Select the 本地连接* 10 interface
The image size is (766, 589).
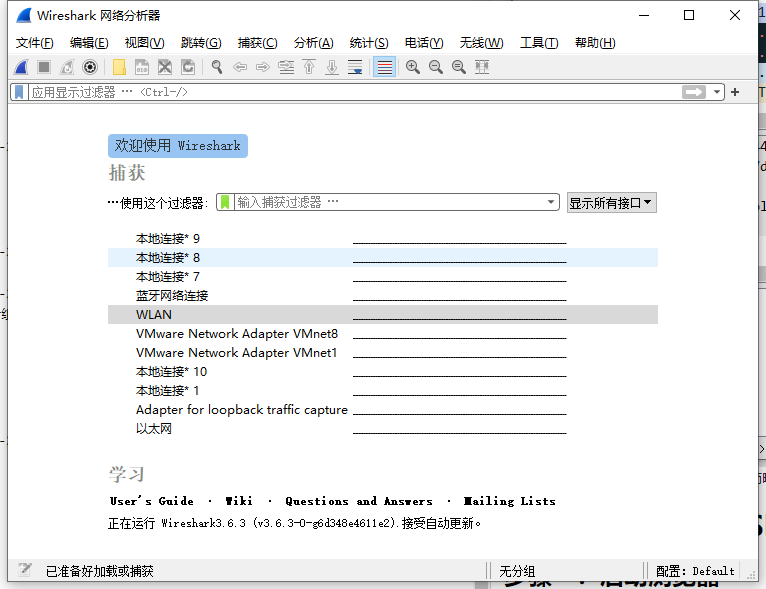[383, 372]
